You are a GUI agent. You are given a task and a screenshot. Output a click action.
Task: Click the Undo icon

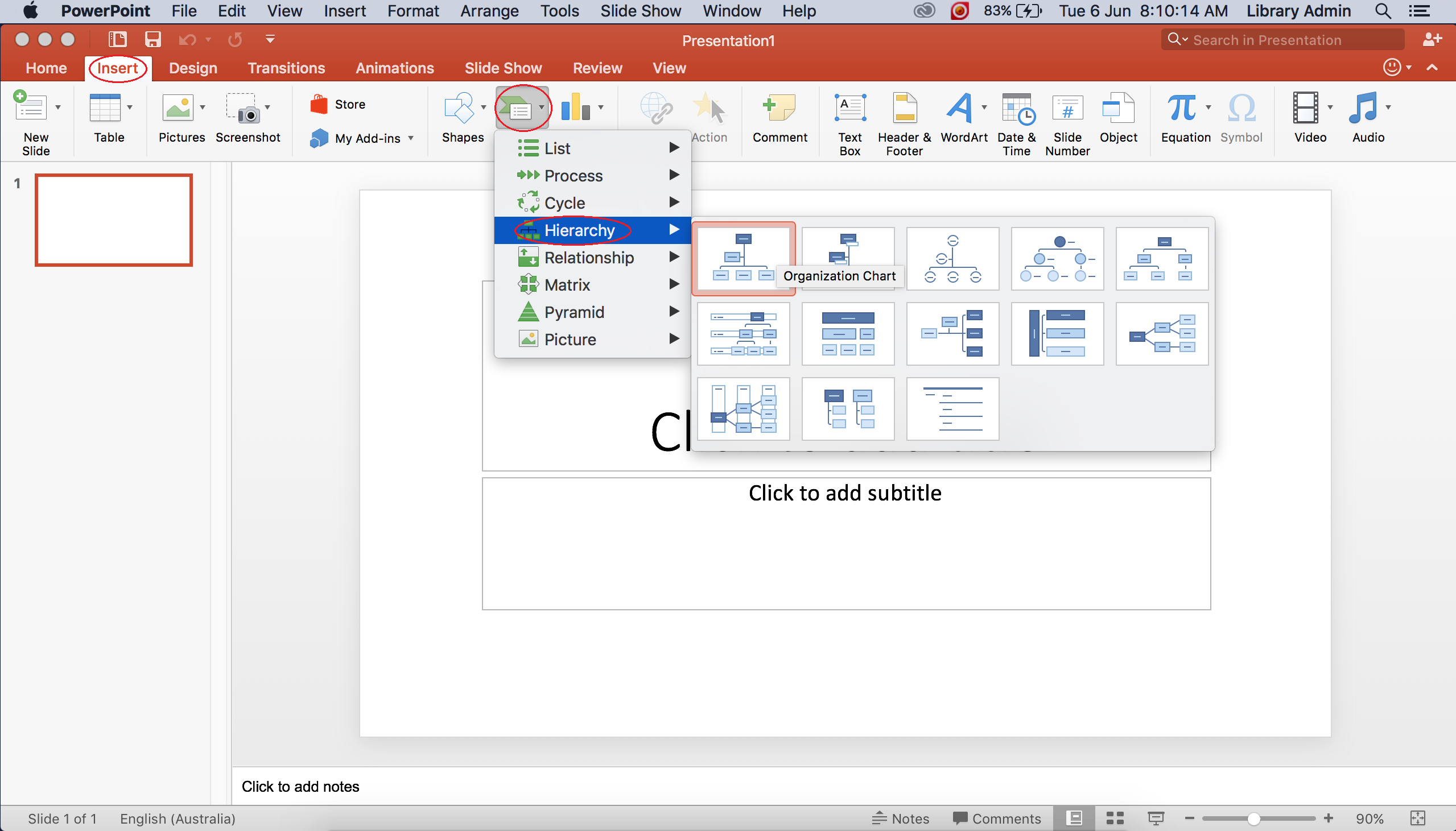point(187,39)
